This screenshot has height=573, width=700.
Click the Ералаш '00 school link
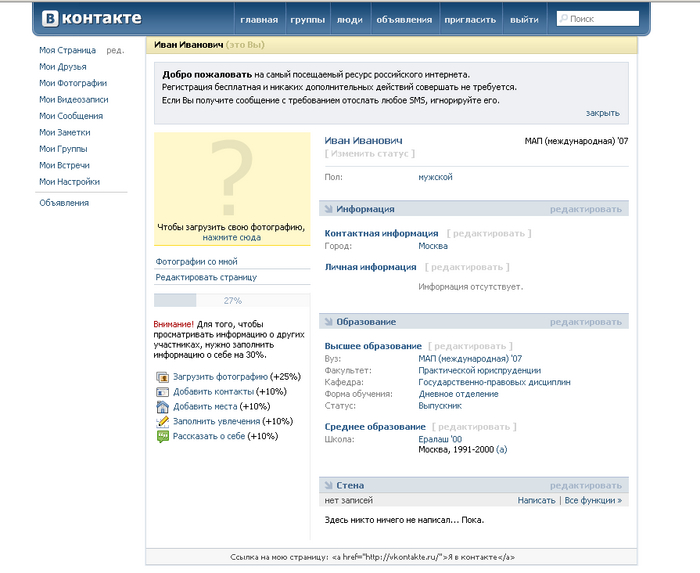(x=440, y=440)
